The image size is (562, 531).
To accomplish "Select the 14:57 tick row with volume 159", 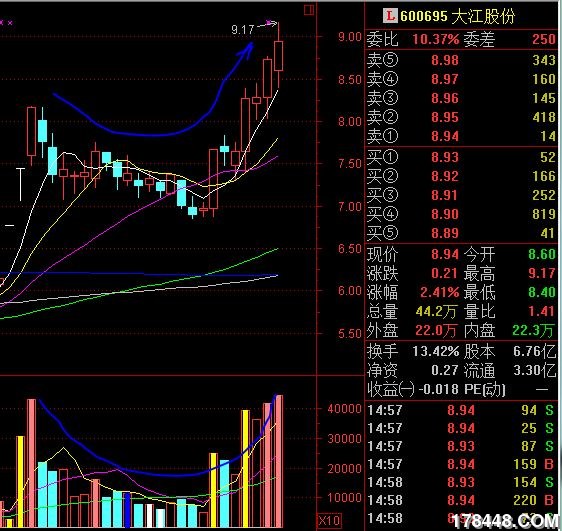I will click(x=461, y=464).
